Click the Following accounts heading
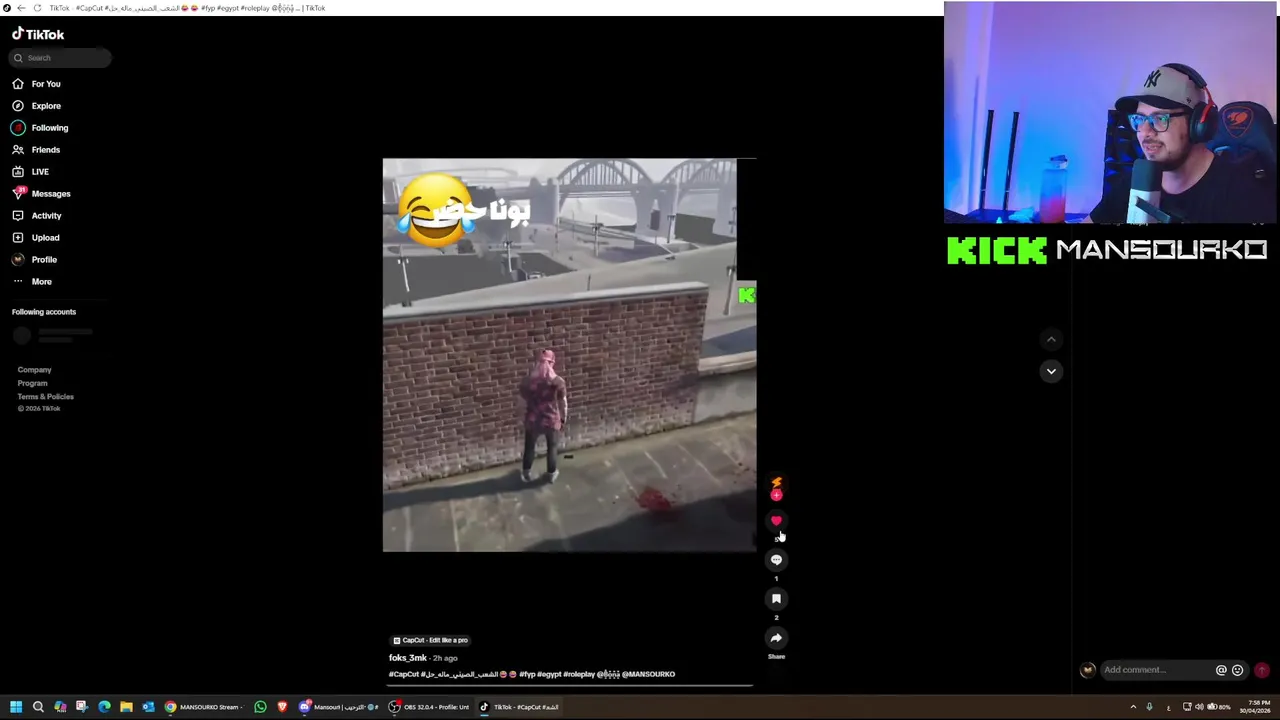 click(x=44, y=312)
